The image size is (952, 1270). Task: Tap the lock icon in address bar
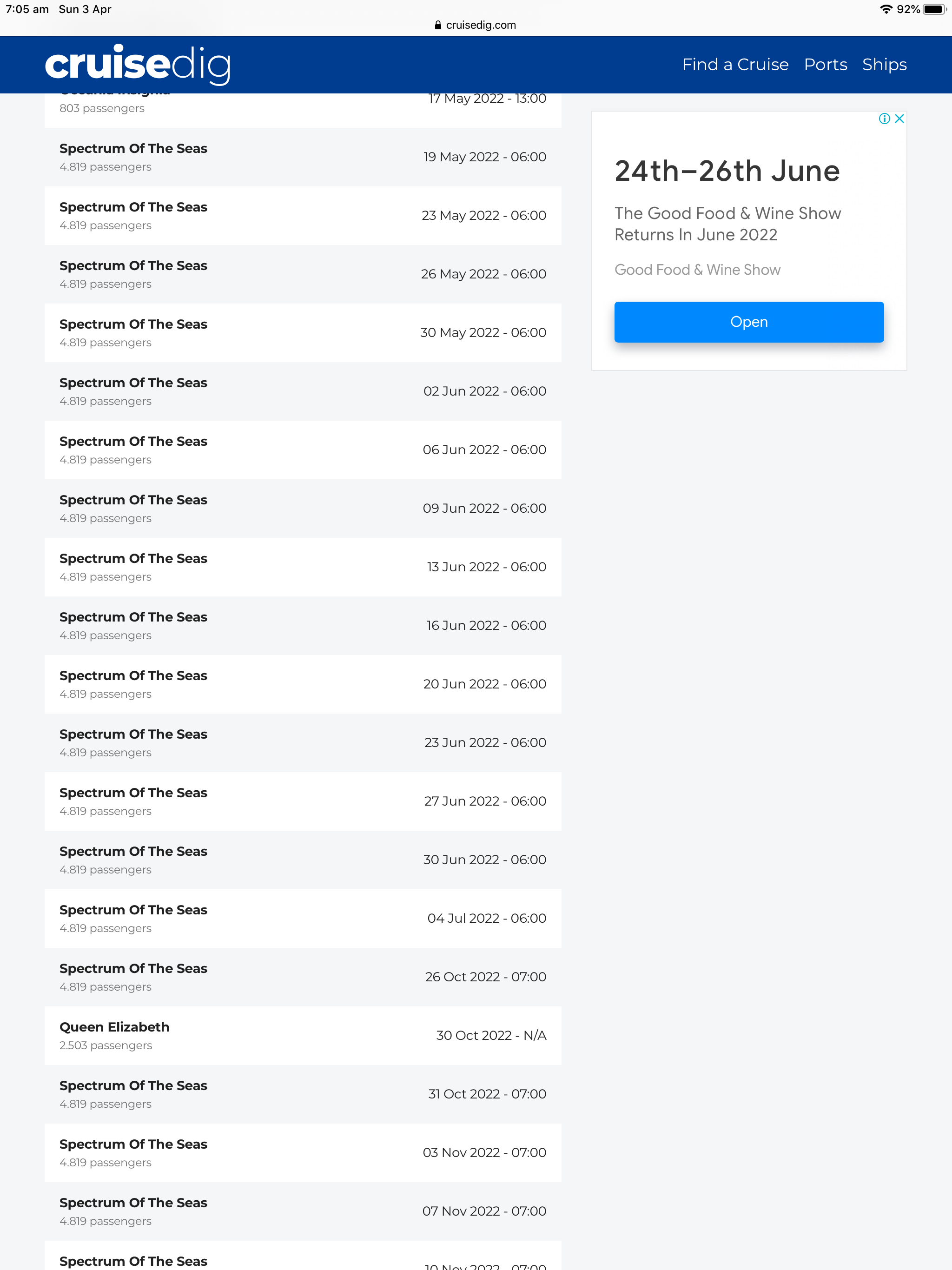[438, 25]
